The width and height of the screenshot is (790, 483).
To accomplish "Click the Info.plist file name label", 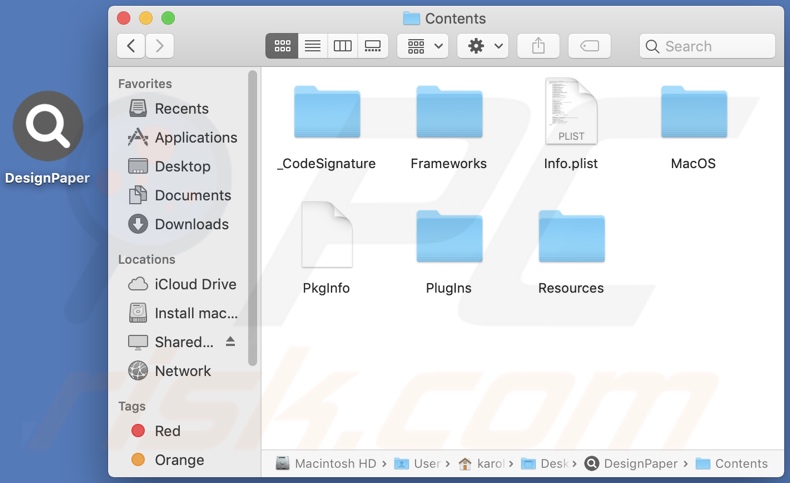I will tap(571, 164).
